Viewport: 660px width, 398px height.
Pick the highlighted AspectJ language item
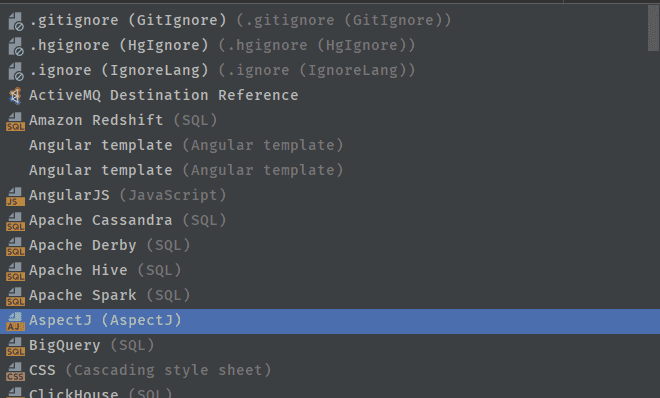330,321
